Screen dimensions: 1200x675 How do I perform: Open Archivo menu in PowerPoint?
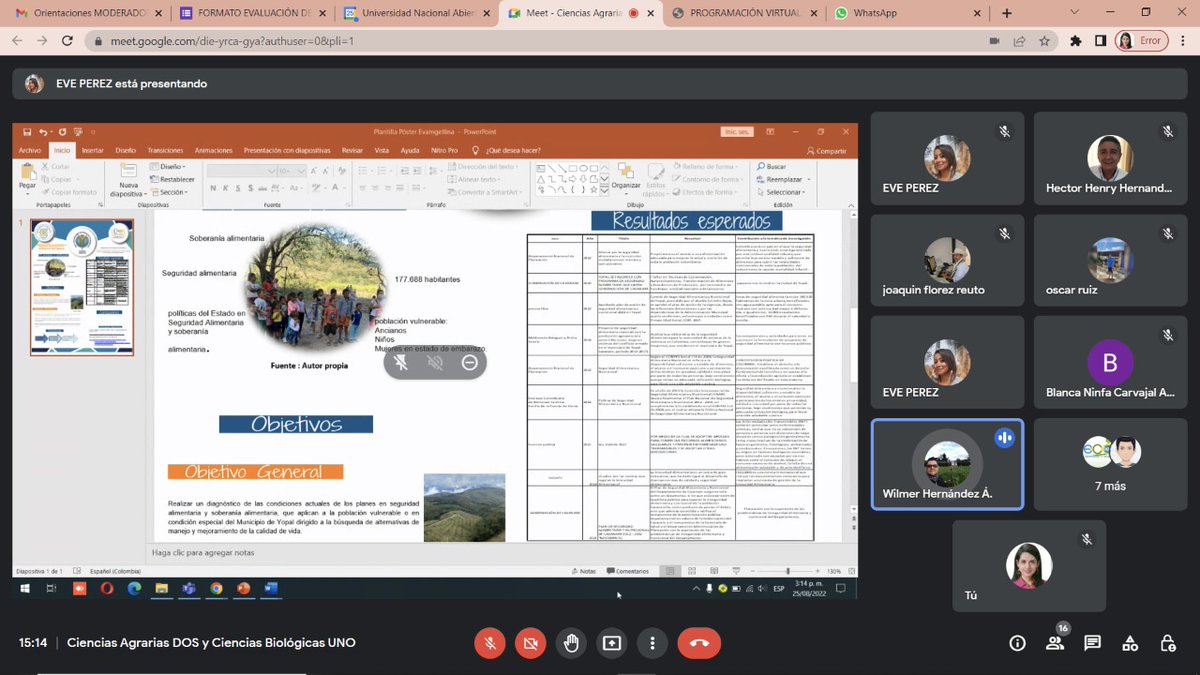click(x=30, y=150)
